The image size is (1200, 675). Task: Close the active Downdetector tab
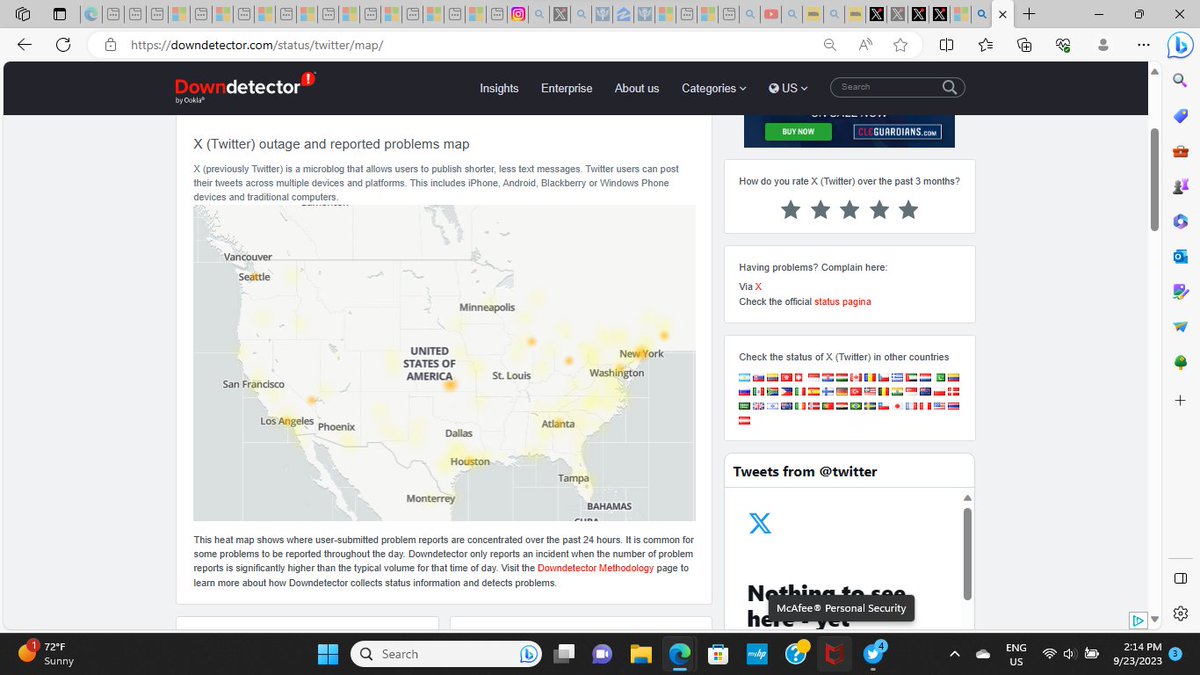click(x=1003, y=15)
